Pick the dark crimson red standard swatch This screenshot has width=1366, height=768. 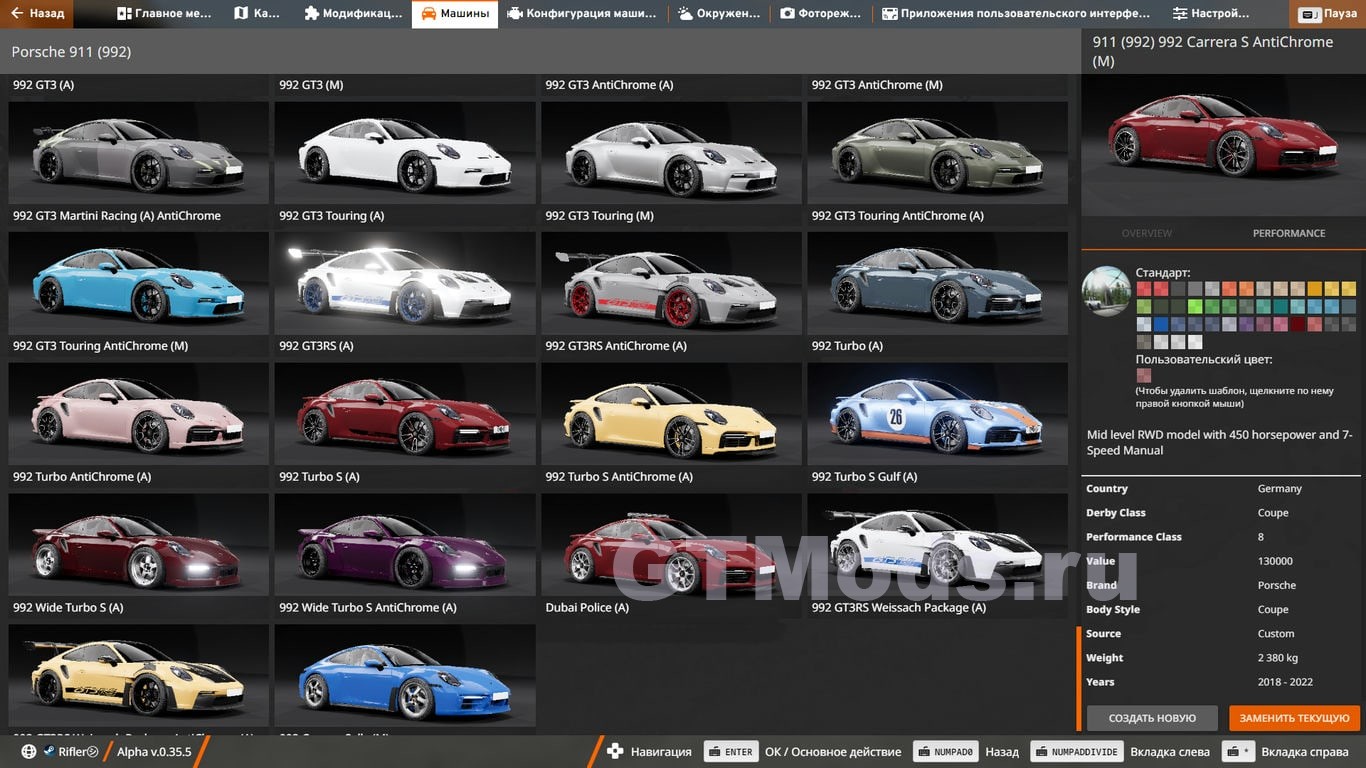coord(1298,324)
